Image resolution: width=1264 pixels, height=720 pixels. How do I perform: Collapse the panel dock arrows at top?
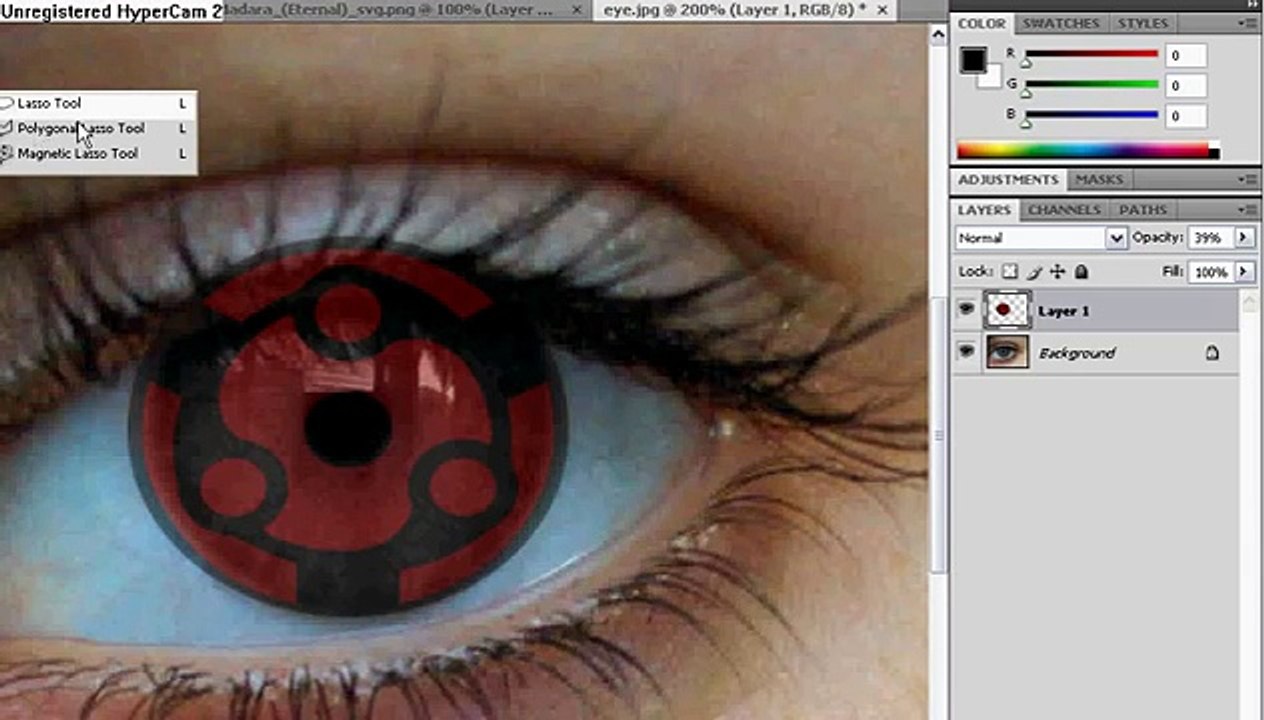[x=1251, y=4]
